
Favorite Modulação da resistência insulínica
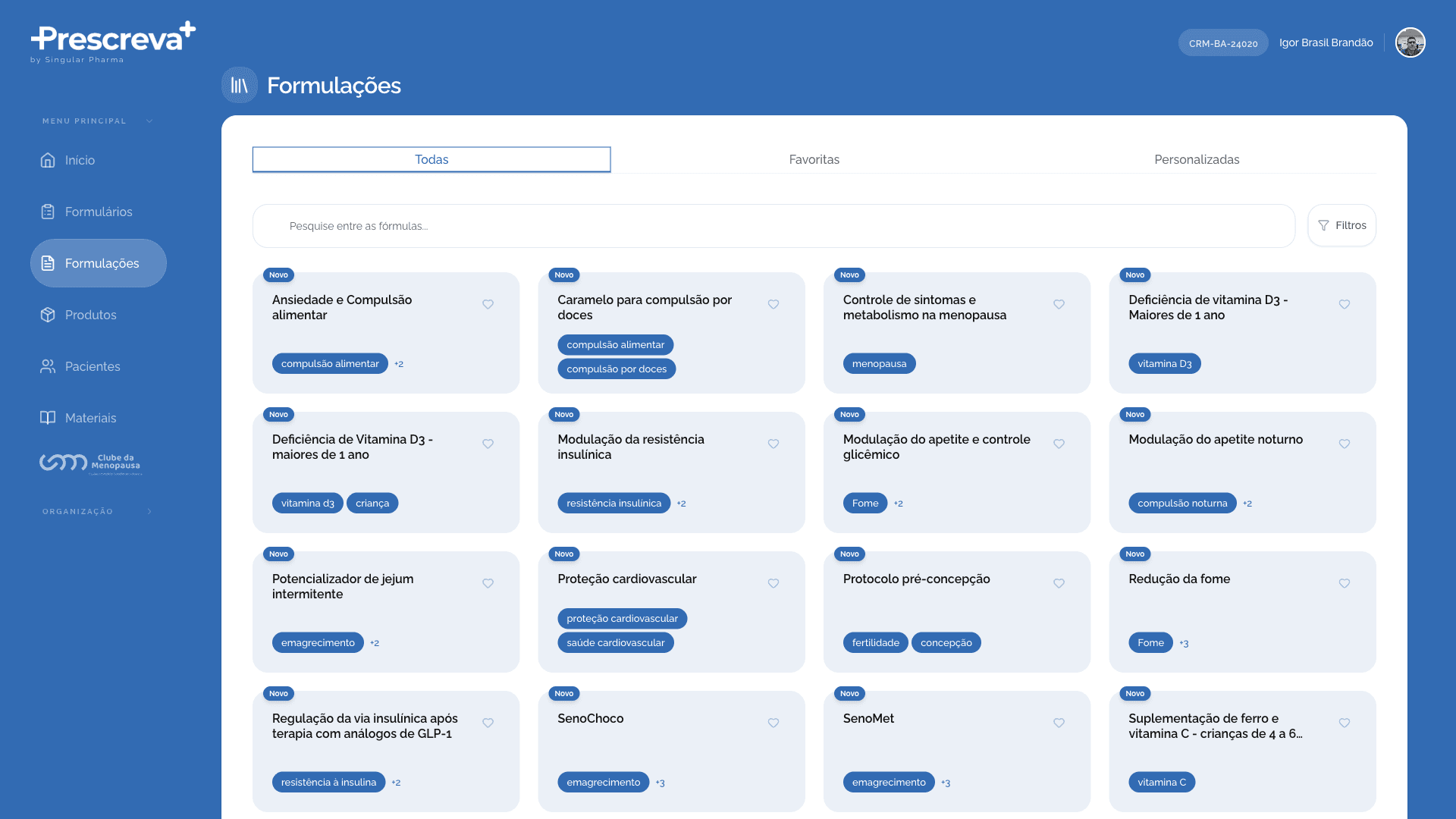pos(773,444)
